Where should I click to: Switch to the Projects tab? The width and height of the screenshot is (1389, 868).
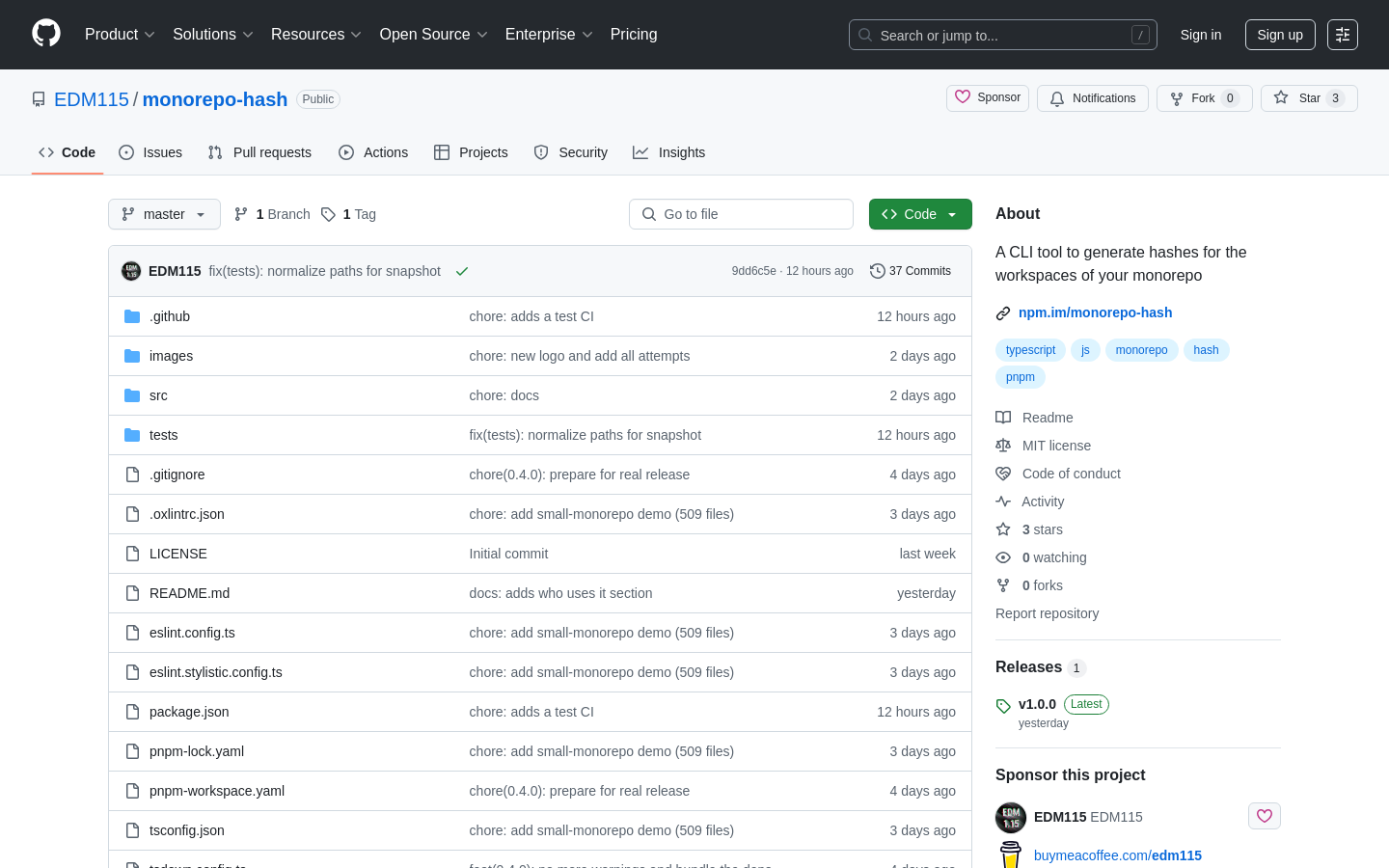pyautogui.click(x=471, y=152)
